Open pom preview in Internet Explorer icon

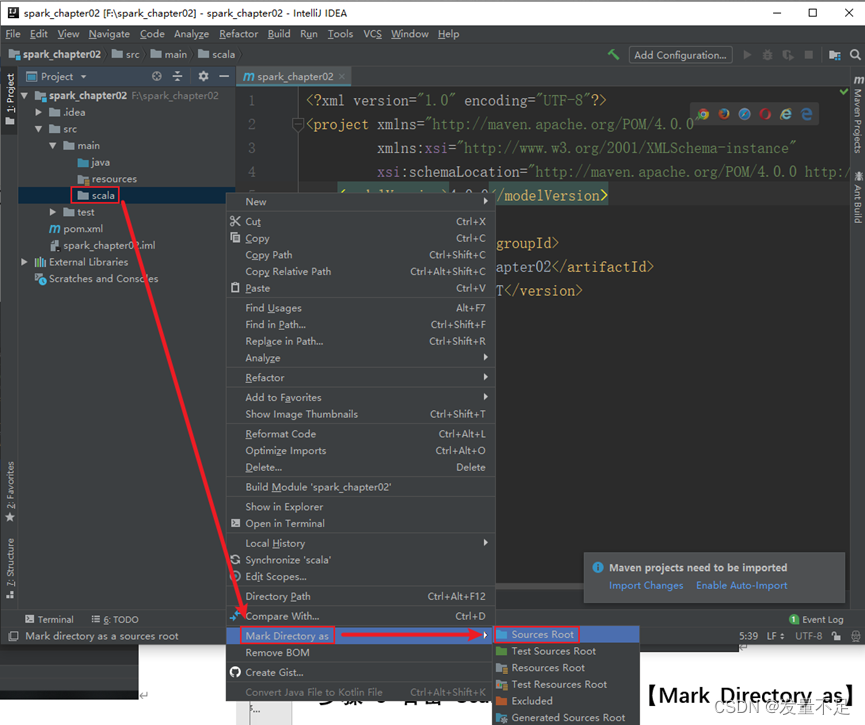[x=786, y=114]
